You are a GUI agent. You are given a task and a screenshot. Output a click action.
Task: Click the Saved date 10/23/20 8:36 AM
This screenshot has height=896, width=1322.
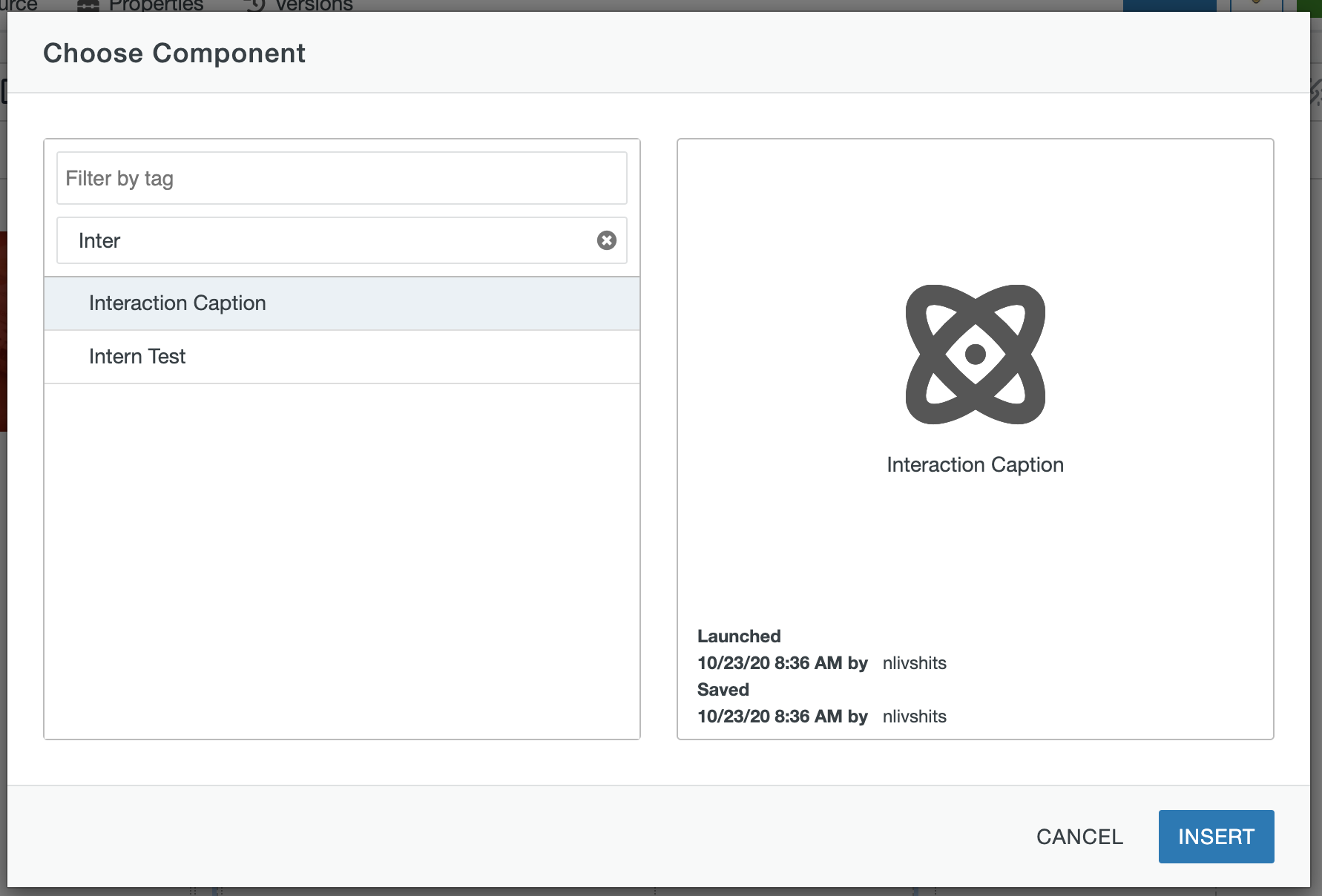click(769, 717)
